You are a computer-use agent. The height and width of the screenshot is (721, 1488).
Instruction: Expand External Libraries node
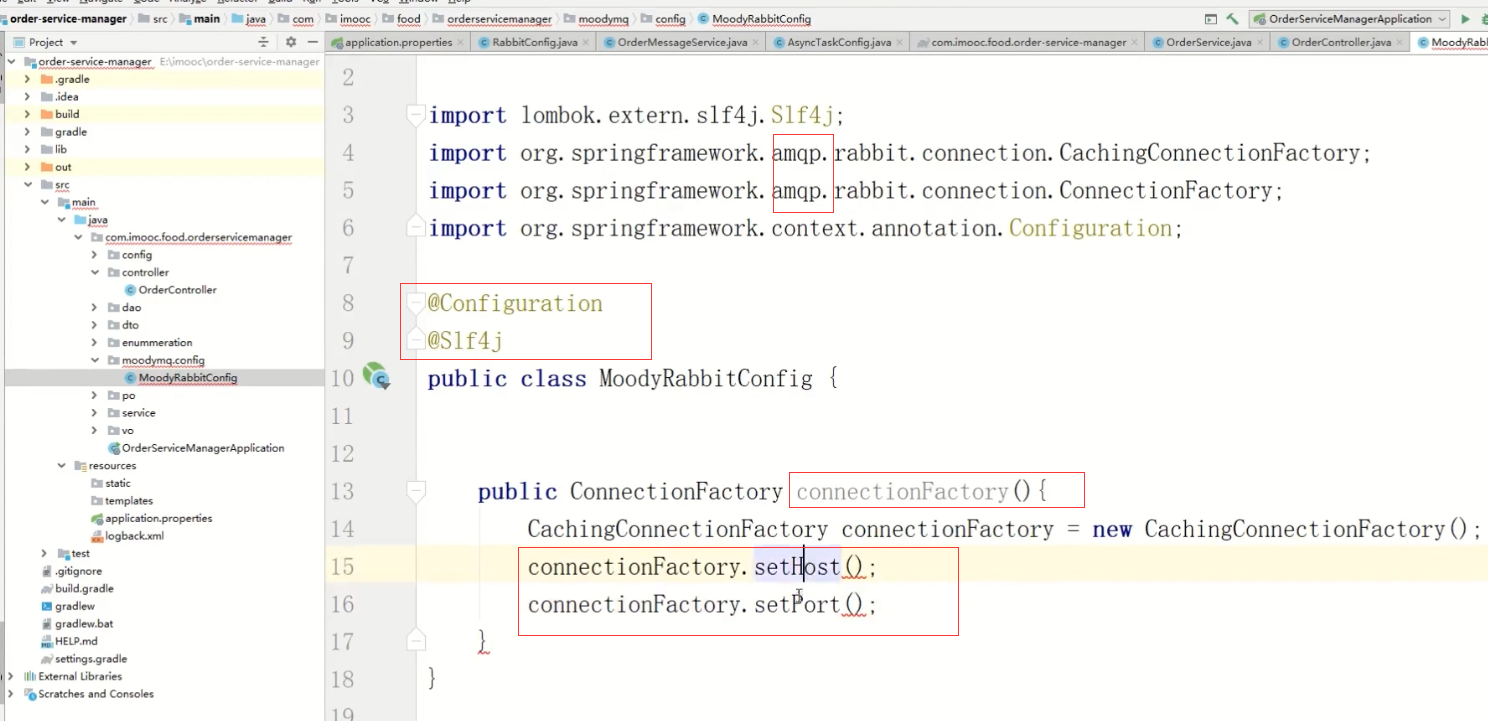(x=10, y=676)
